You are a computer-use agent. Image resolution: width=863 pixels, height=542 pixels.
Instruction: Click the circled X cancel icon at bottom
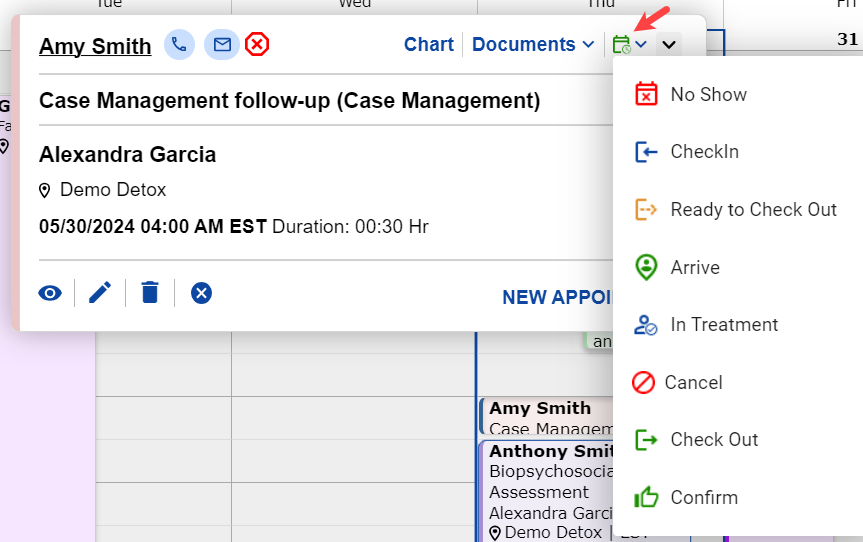pyautogui.click(x=201, y=293)
